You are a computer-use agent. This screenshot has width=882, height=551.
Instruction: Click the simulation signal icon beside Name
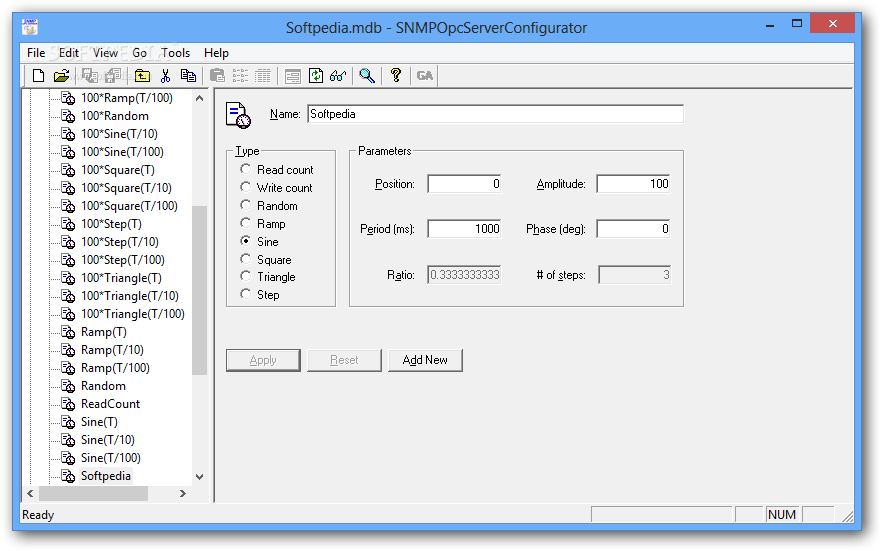[238, 115]
